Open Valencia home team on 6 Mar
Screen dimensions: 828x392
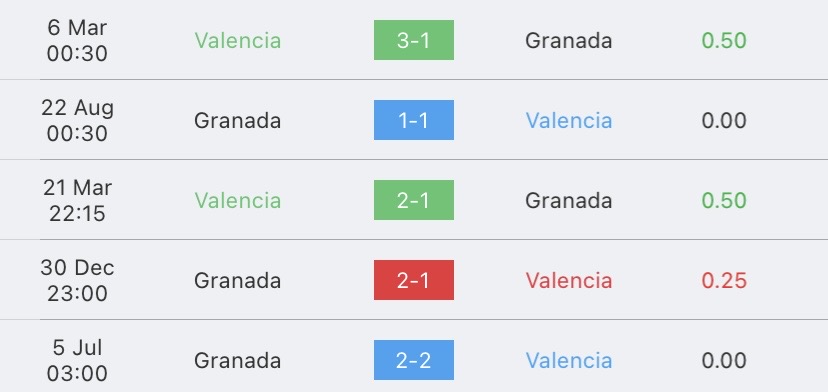click(238, 41)
